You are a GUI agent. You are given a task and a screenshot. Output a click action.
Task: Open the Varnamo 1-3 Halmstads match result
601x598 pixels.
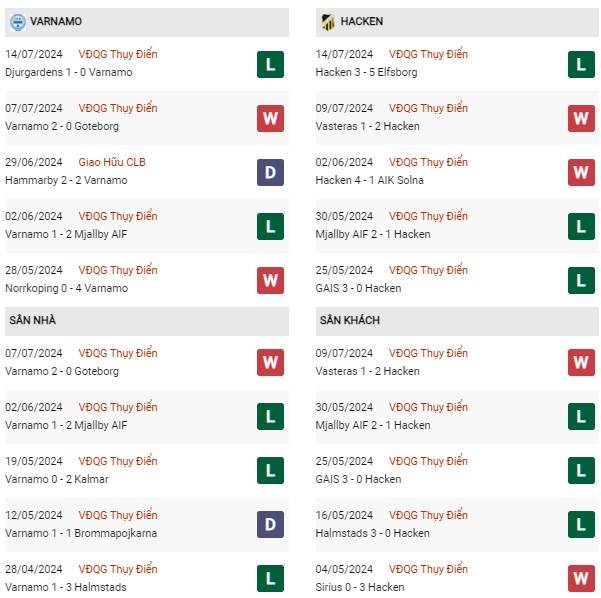66,587
